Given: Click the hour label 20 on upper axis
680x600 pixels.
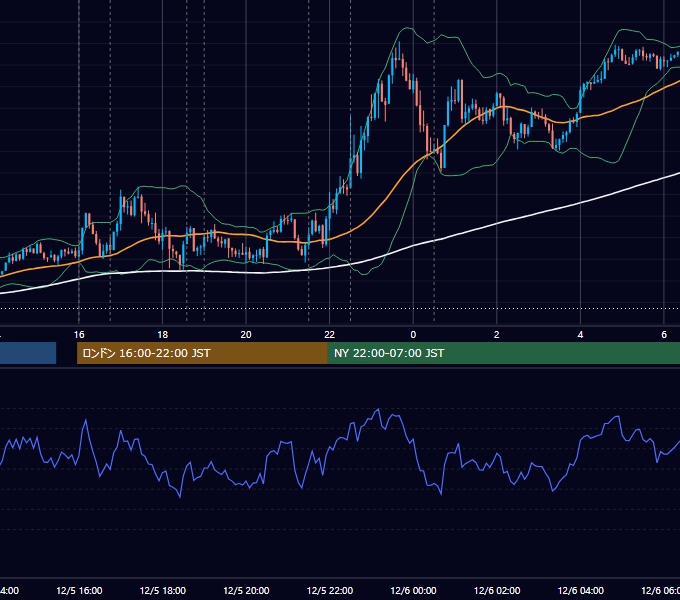Looking at the screenshot, I should click(246, 335).
